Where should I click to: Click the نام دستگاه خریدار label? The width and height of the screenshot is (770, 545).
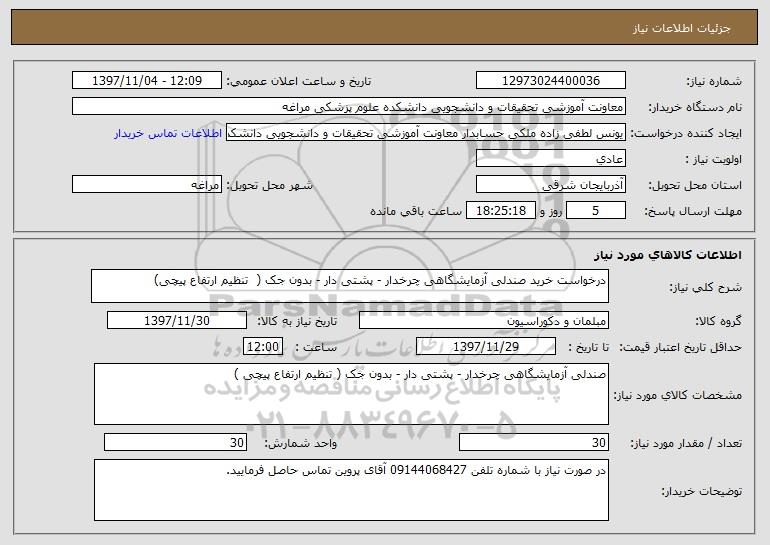695,108
